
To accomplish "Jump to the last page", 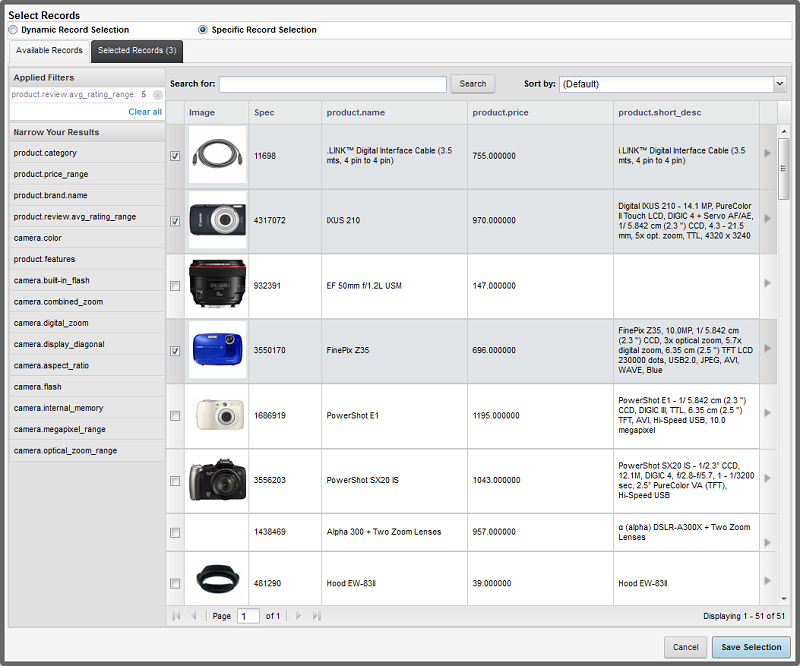I will (x=316, y=616).
